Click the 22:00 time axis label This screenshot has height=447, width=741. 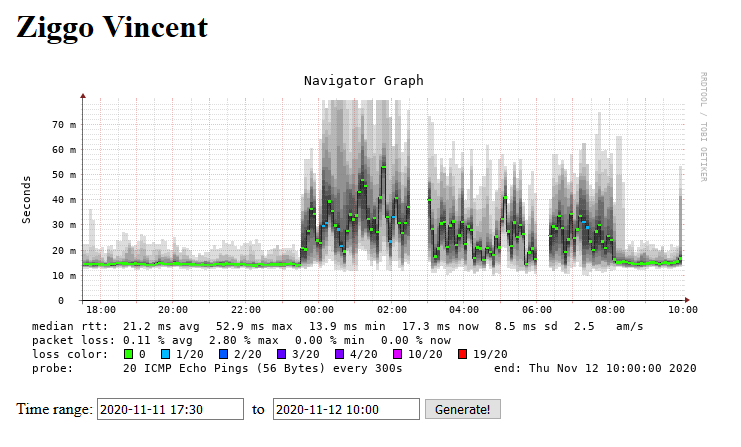coord(246,310)
